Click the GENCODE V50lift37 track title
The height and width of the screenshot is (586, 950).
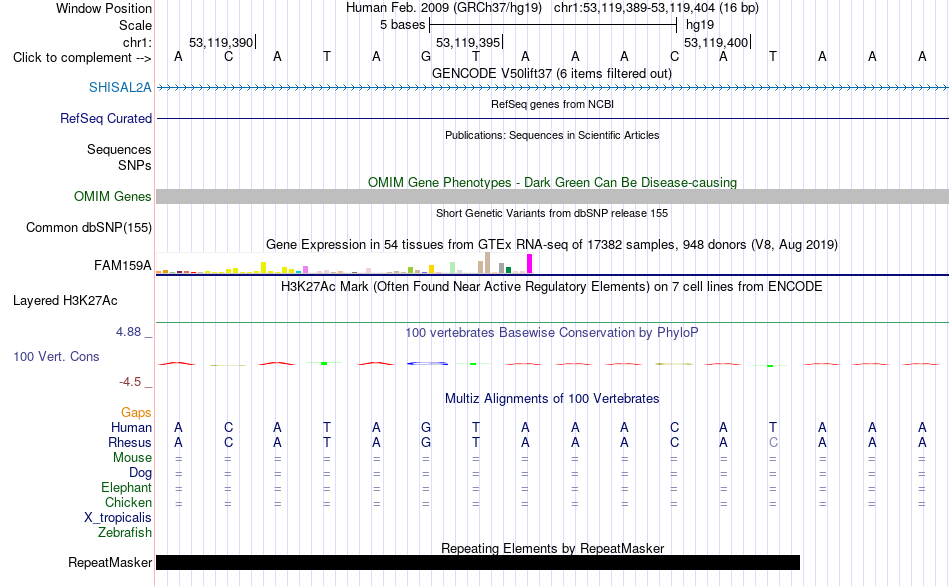pyautogui.click(x=552, y=73)
